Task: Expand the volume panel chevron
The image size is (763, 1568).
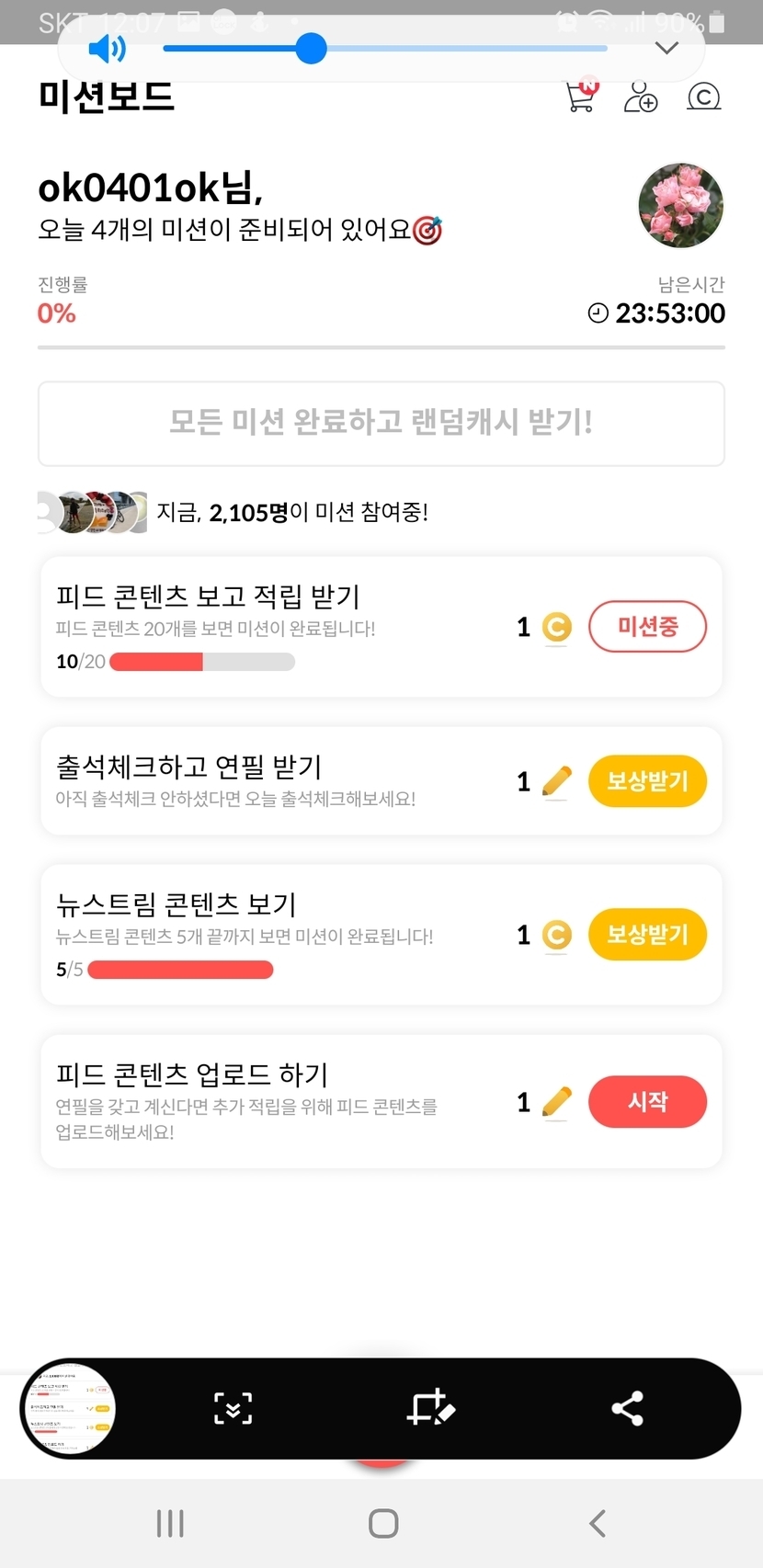Action: [x=666, y=48]
